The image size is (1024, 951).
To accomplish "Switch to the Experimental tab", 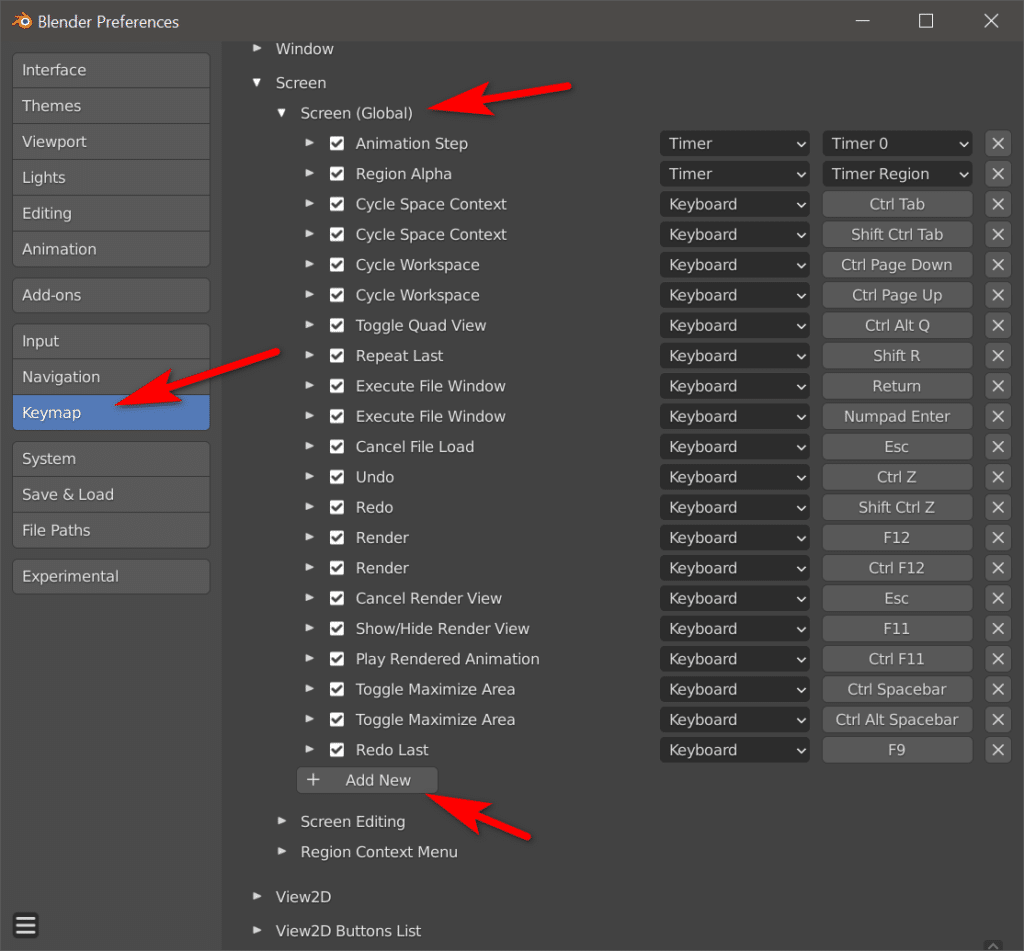I will (x=111, y=576).
